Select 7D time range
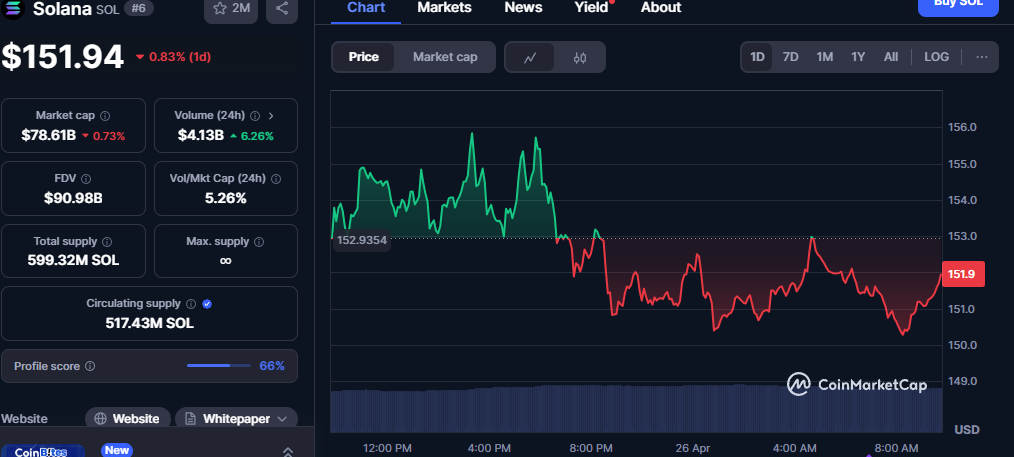This screenshot has height=457, width=1014. tap(790, 57)
